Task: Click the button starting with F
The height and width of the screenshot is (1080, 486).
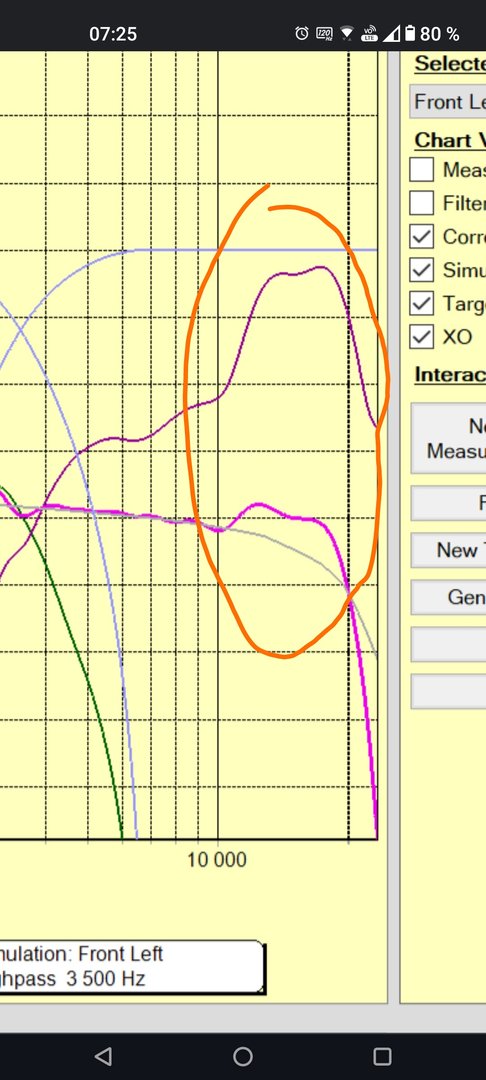Action: click(449, 503)
